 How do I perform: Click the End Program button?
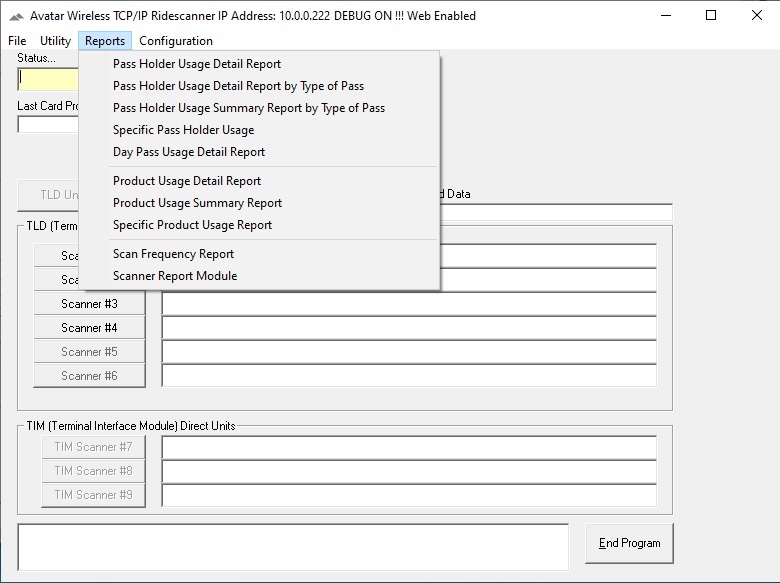pos(629,543)
